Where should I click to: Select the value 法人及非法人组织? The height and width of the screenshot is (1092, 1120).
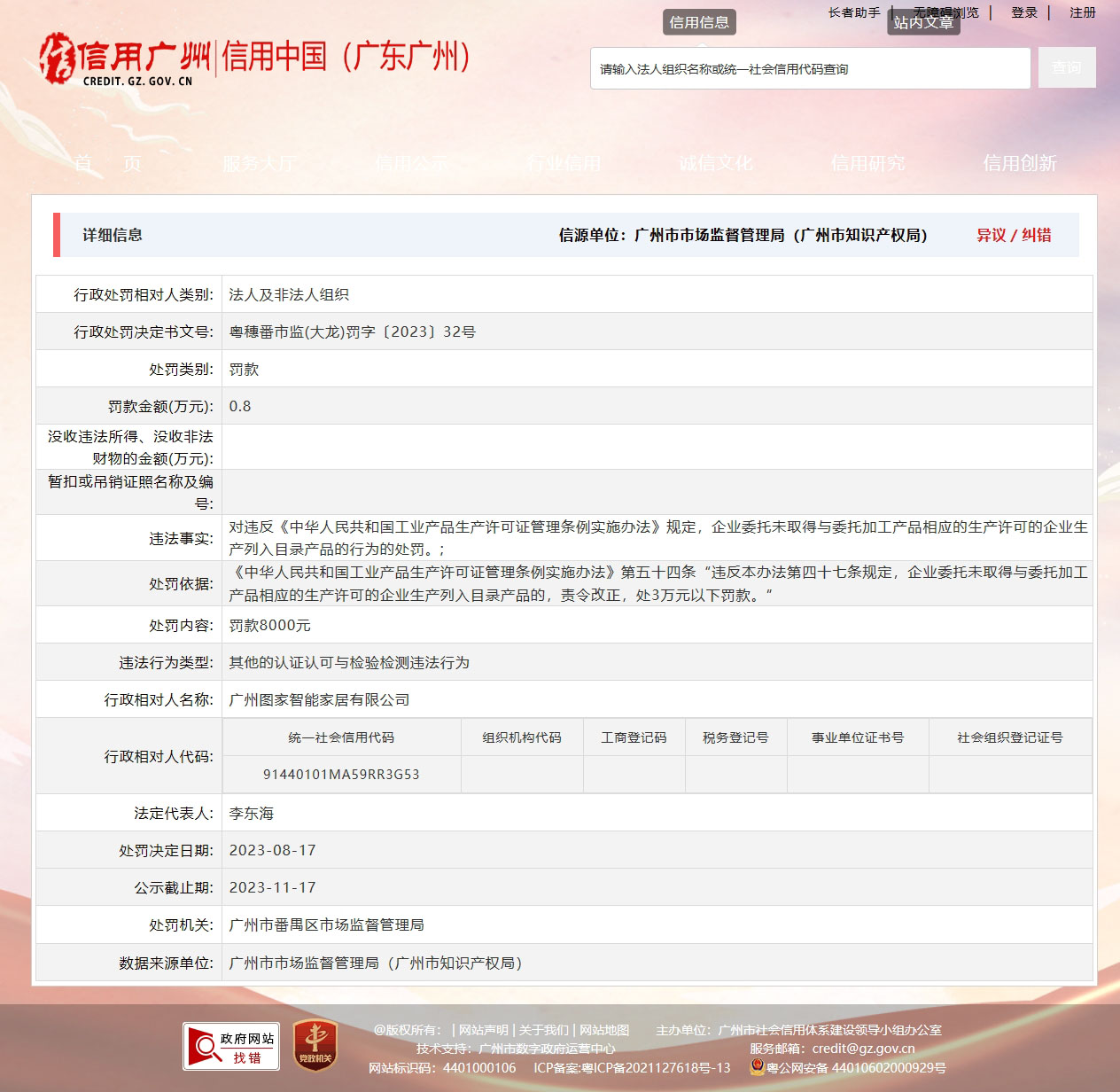click(x=289, y=294)
